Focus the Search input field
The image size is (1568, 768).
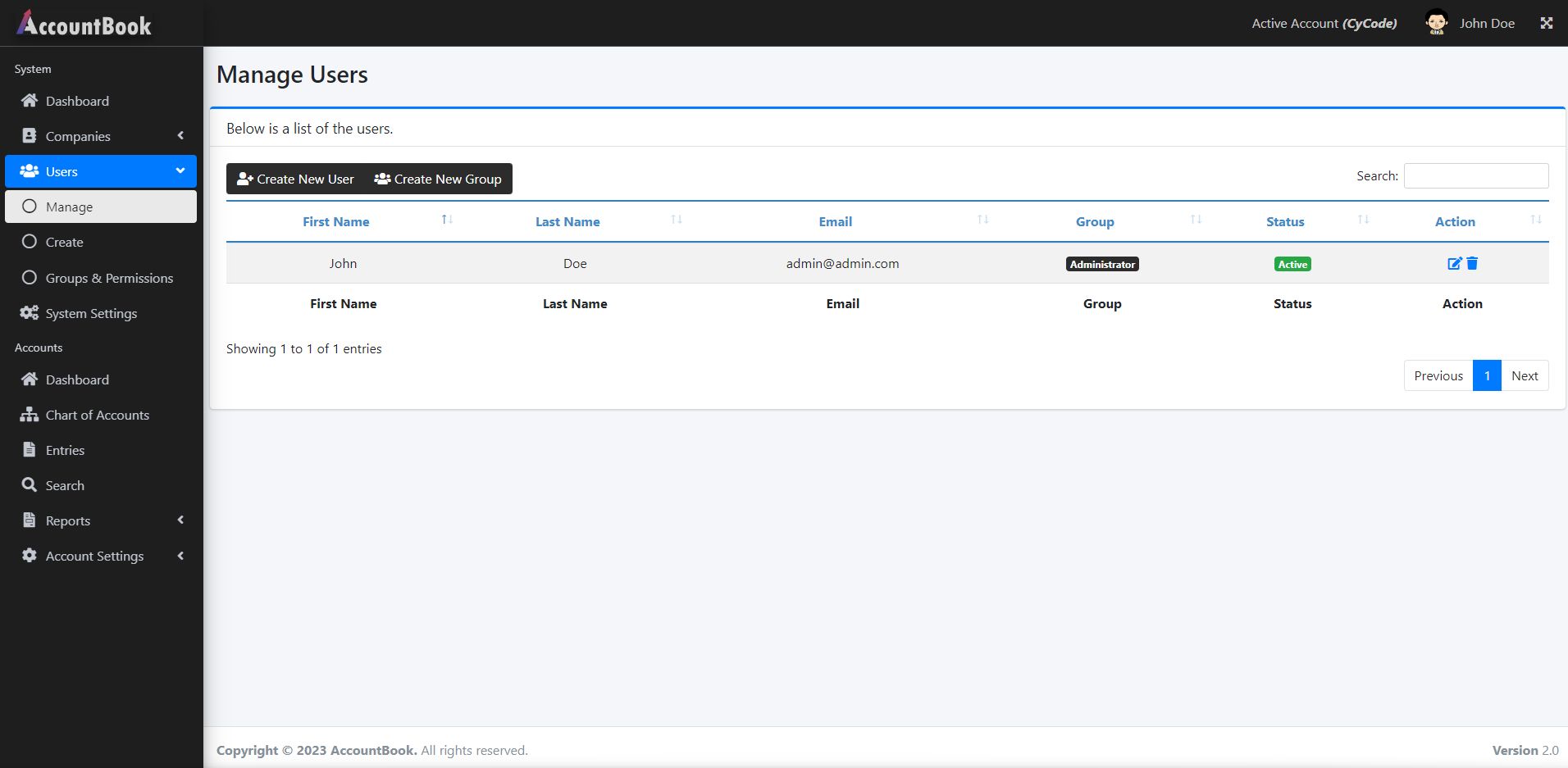pos(1476,175)
